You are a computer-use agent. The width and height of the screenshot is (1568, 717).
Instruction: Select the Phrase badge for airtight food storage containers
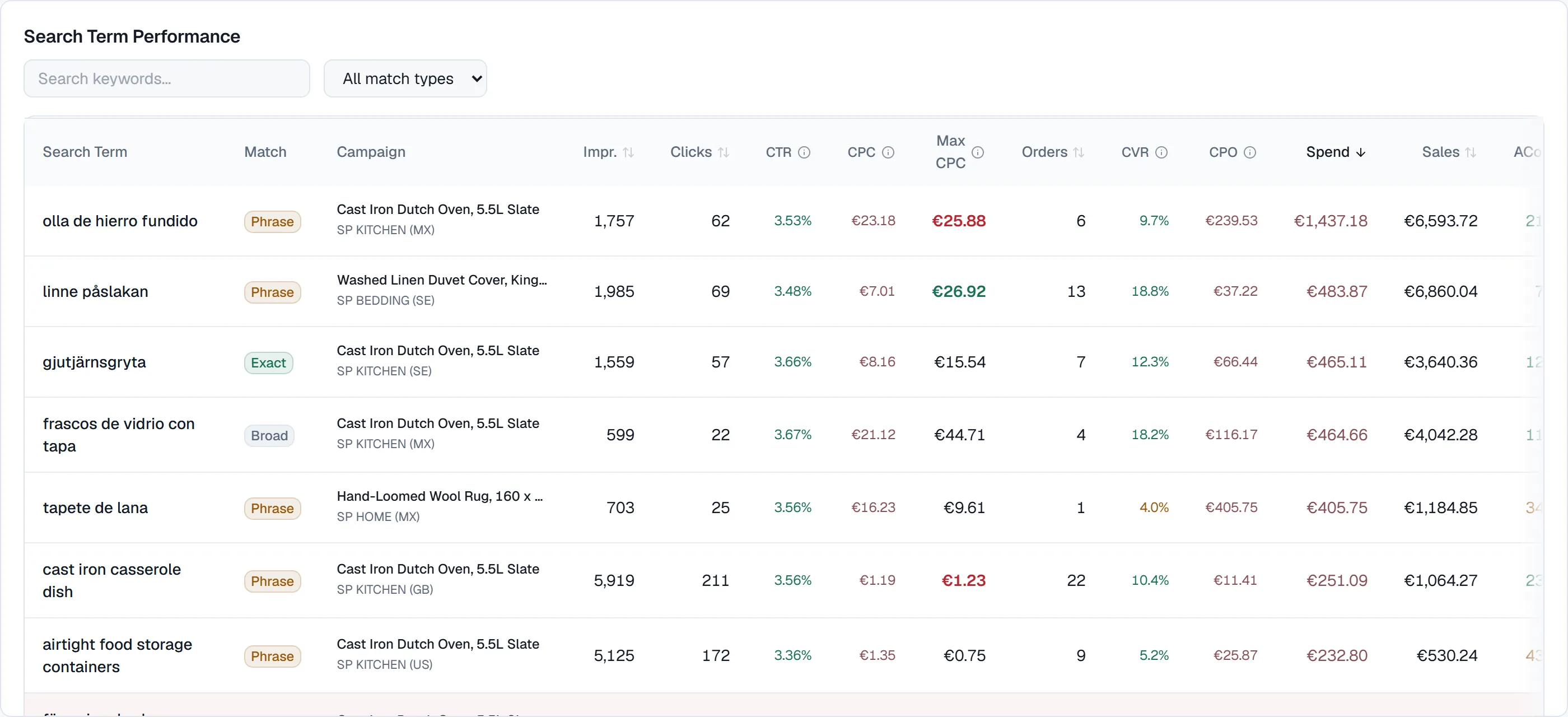[272, 656]
